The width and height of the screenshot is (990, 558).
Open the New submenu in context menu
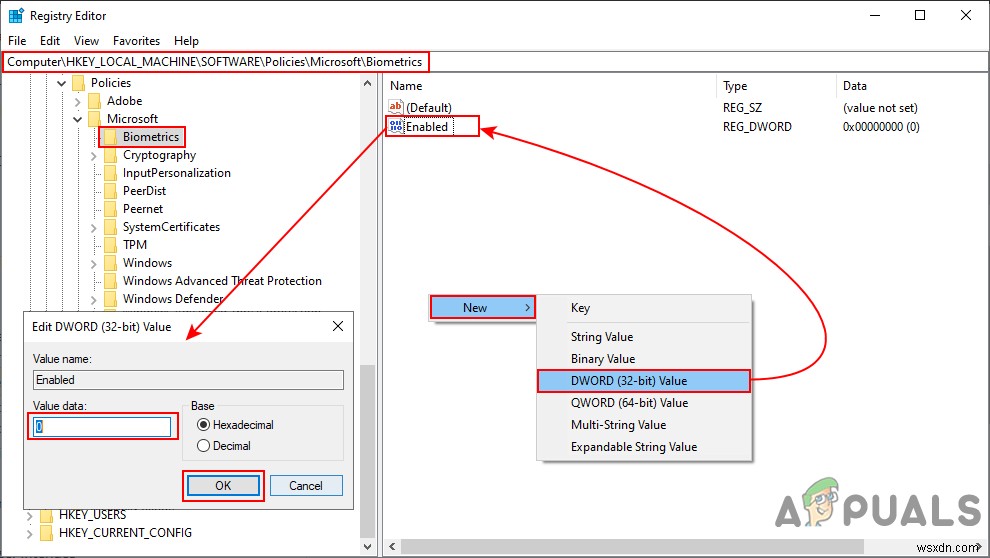click(x=483, y=307)
